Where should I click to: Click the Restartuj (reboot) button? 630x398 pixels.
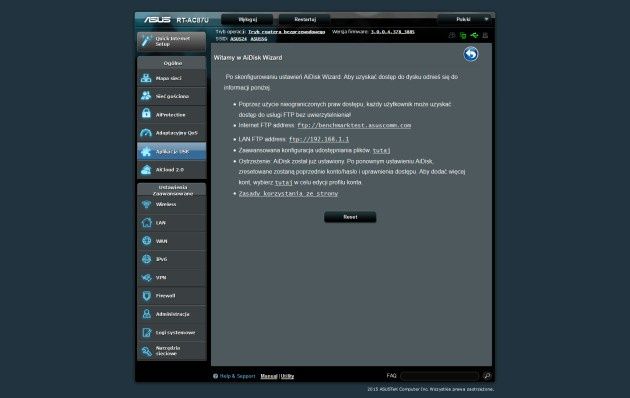pyautogui.click(x=305, y=19)
